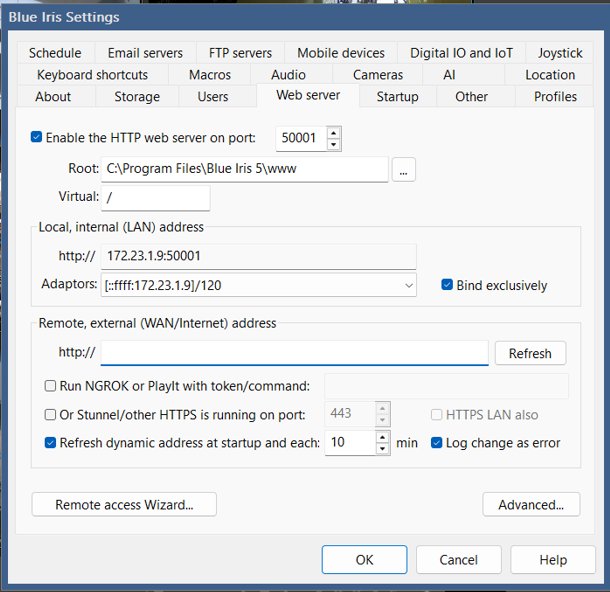Click the Refresh button
This screenshot has width=610, height=592.
click(x=530, y=353)
